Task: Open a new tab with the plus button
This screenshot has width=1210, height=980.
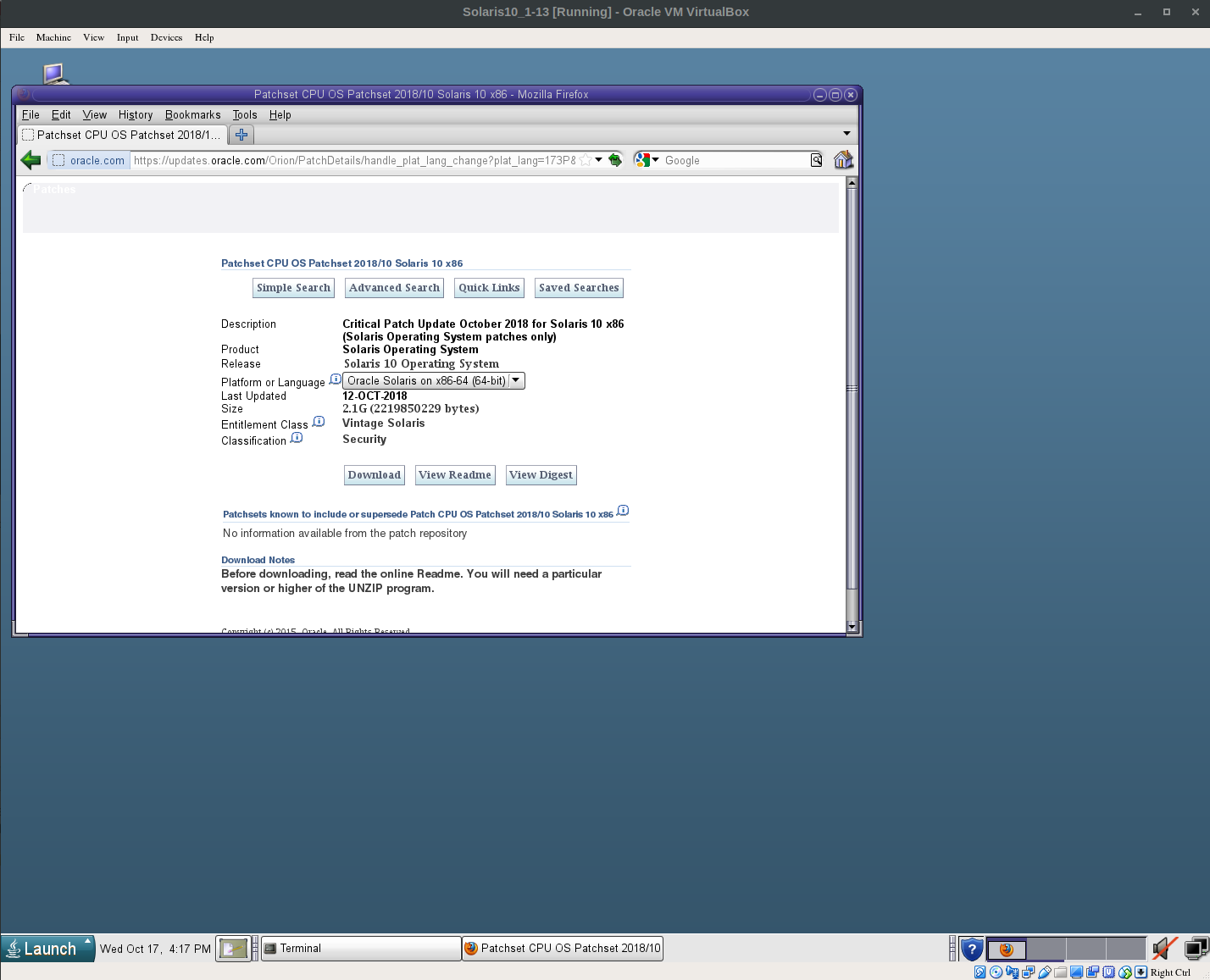Action: tap(241, 135)
